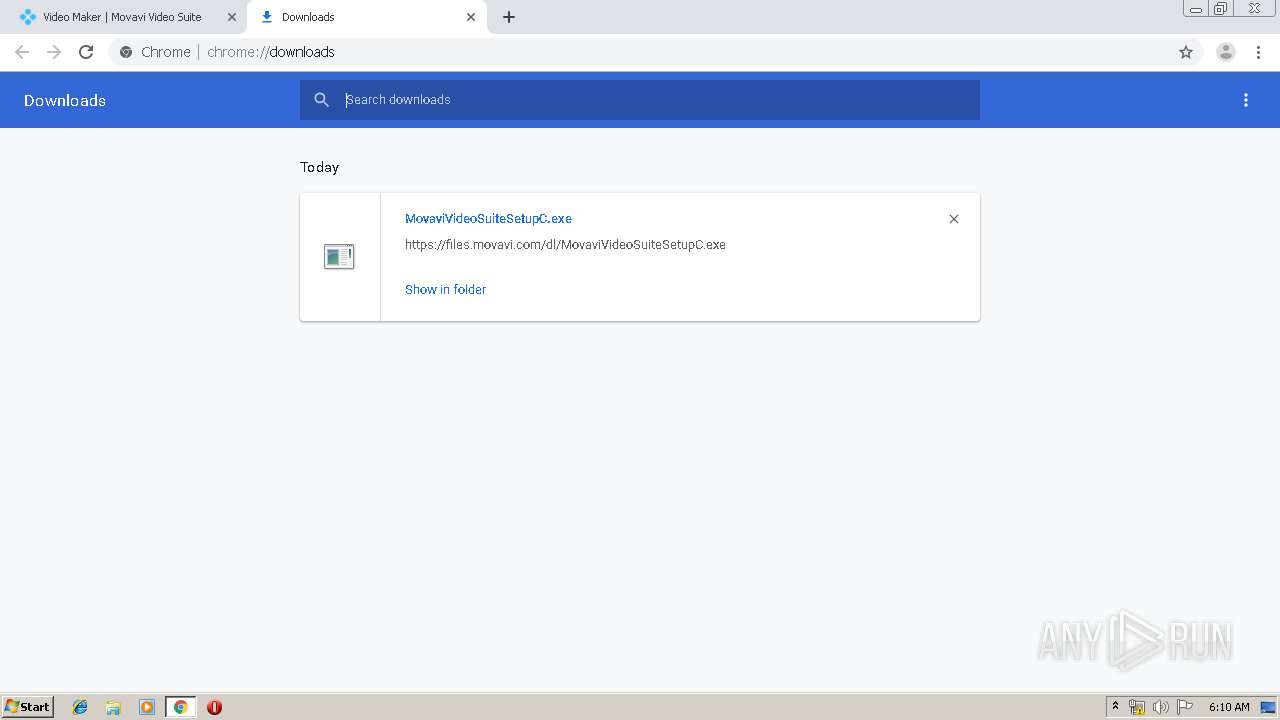This screenshot has width=1280, height=720.
Task: Launch Internet Explorer from taskbar
Action: (x=80, y=707)
